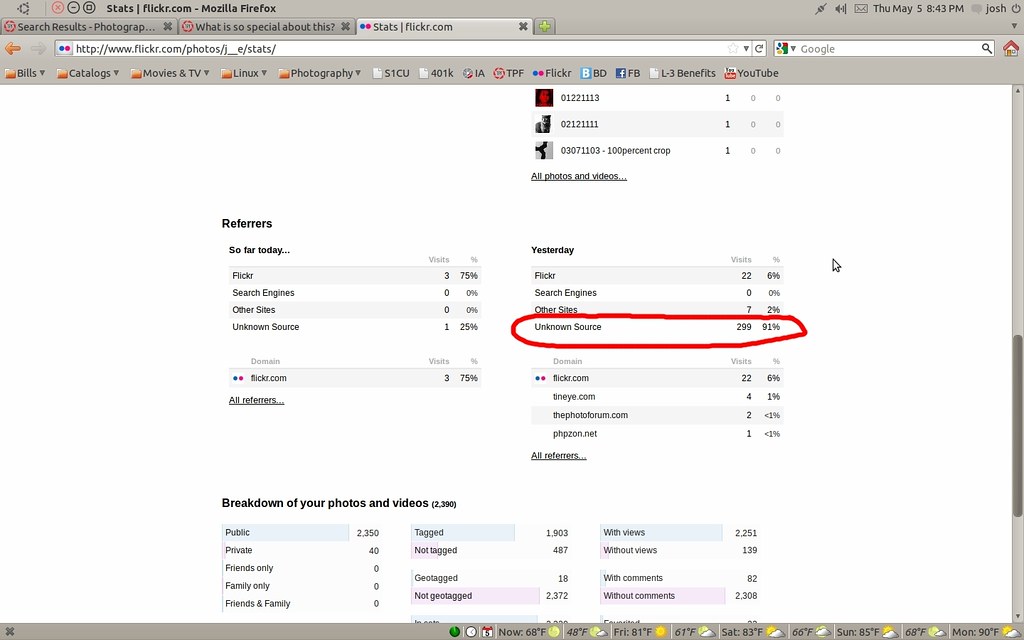
Task: Open the TPF bookmark
Action: (509, 73)
